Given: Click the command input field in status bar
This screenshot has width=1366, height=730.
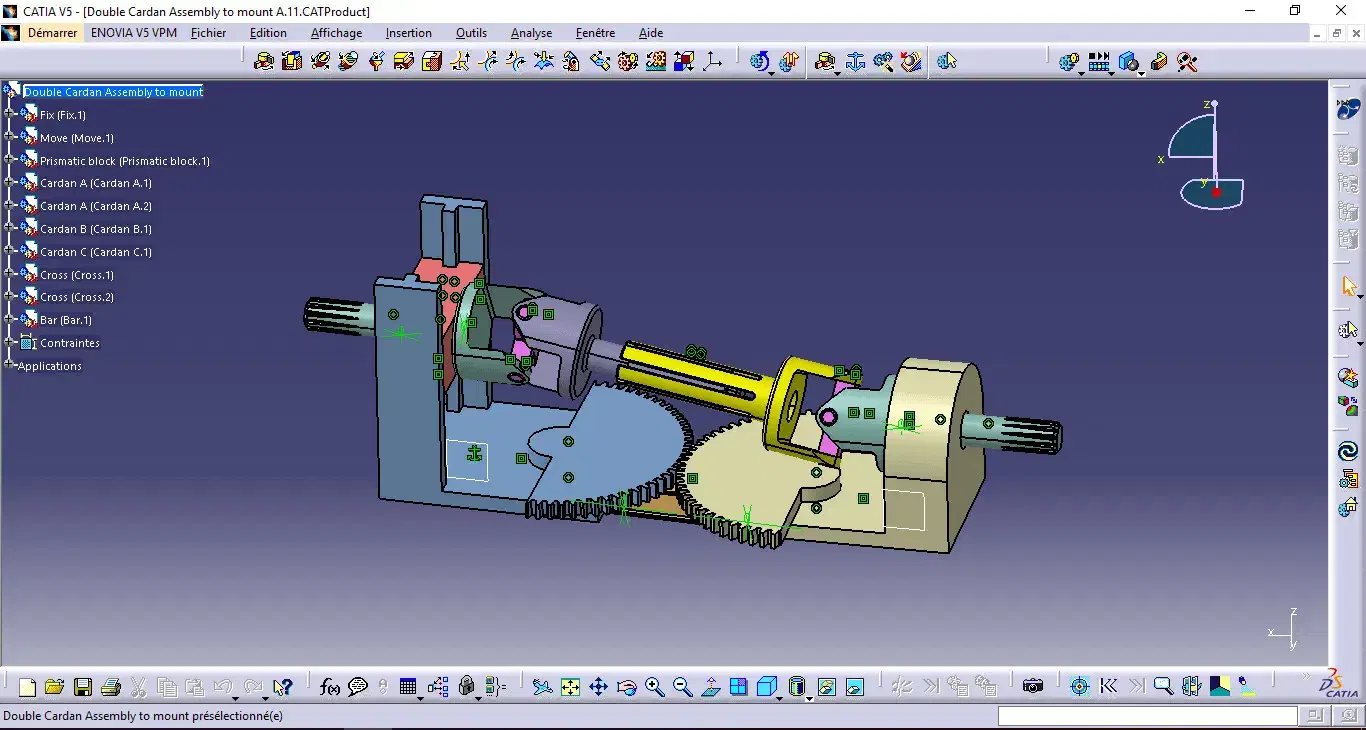Looking at the screenshot, I should (1147, 716).
